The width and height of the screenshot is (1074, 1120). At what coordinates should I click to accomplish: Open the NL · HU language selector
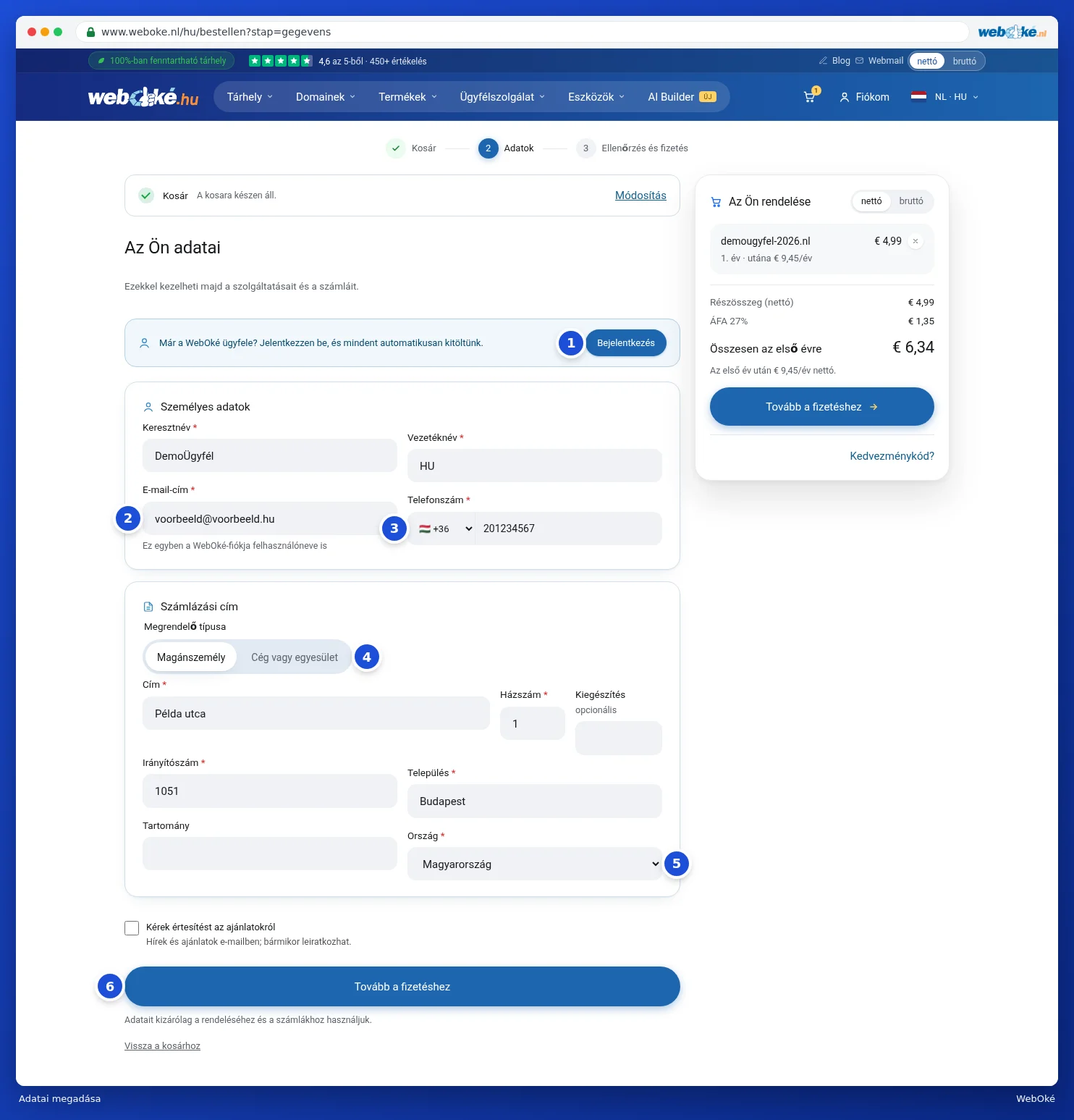coord(945,97)
